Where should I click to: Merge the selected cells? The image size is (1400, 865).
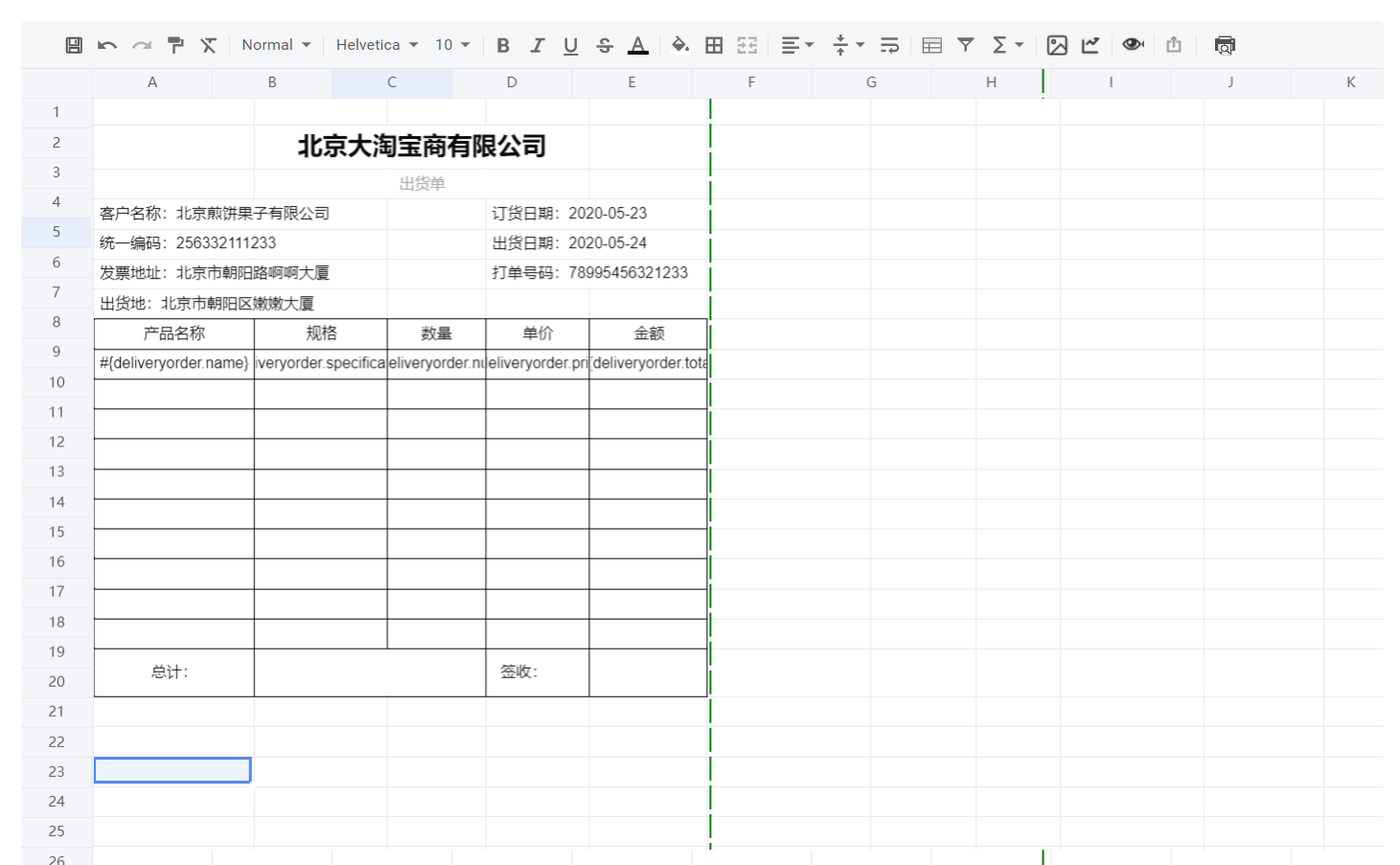747,44
